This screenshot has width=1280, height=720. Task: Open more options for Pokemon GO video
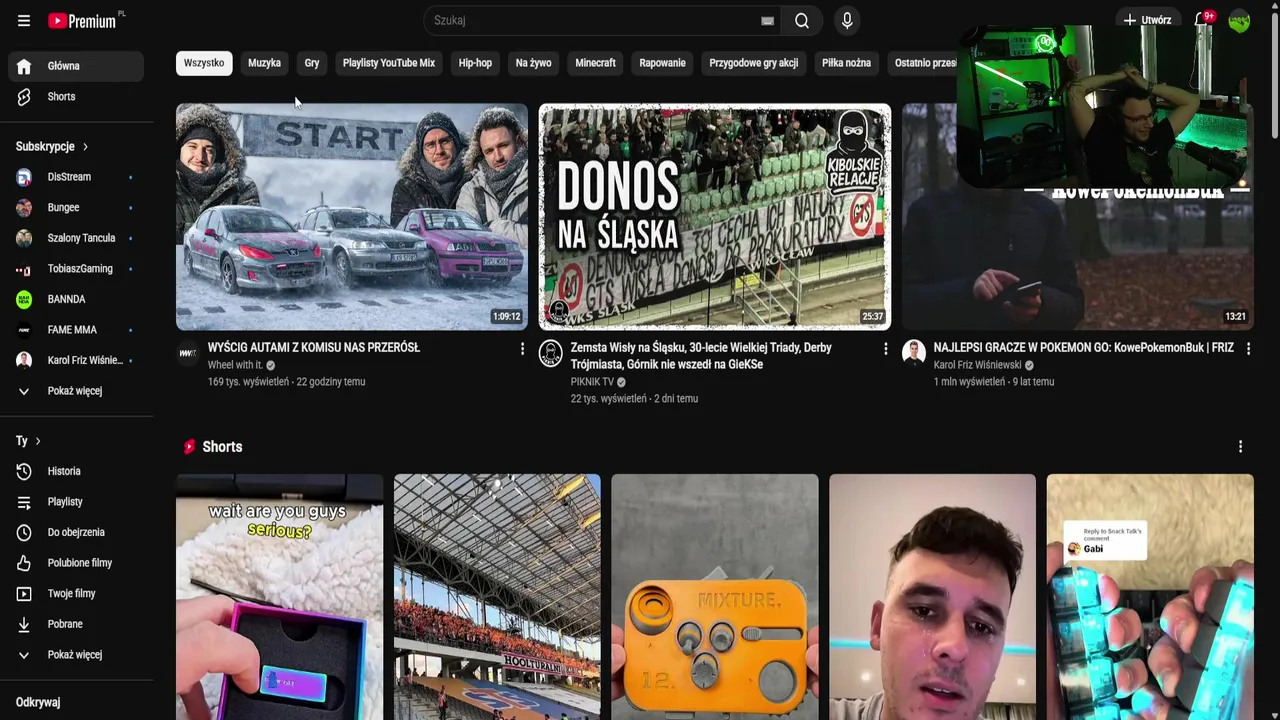1248,349
